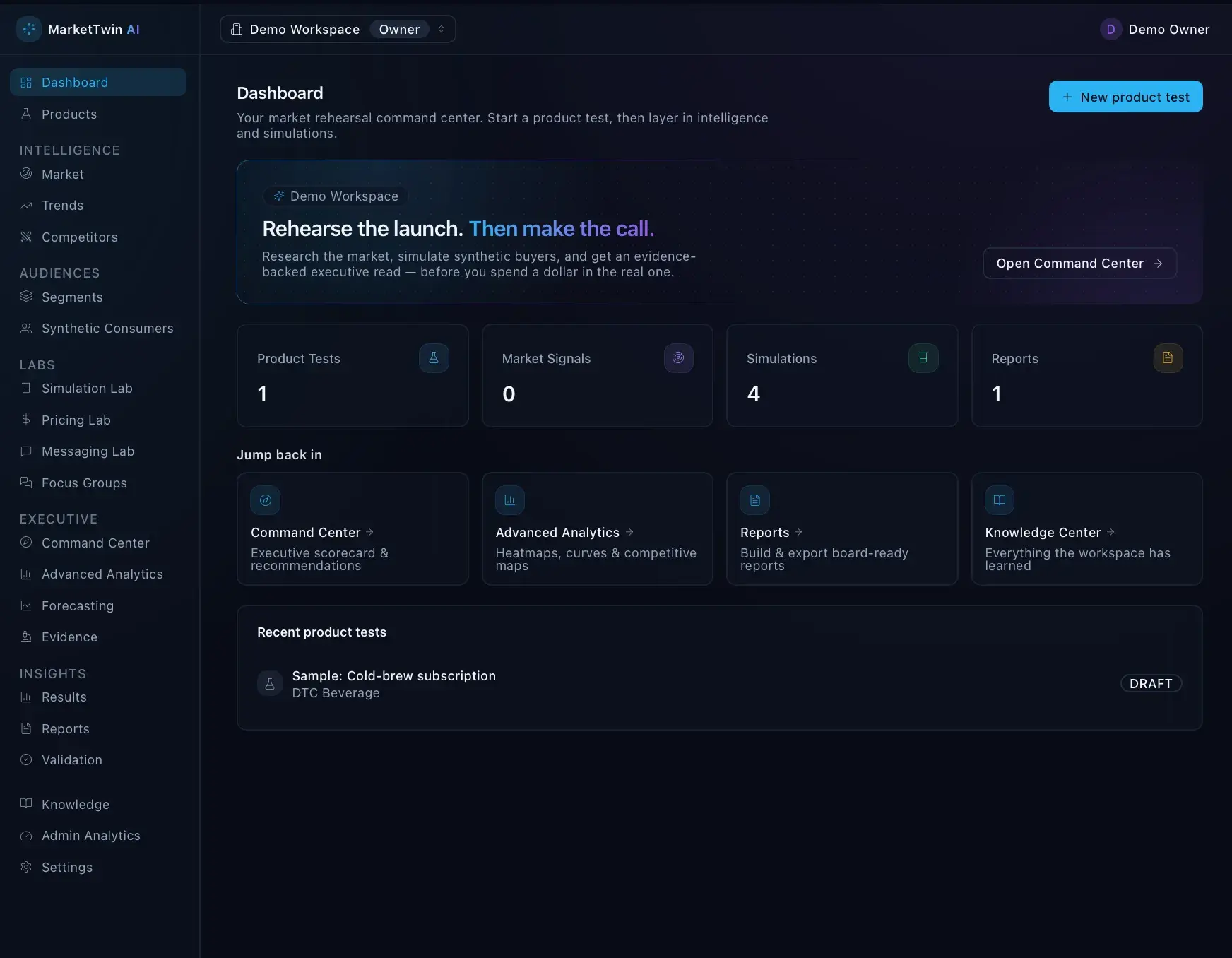This screenshot has height=958, width=1232.
Task: Click the Results bar chart icon in sidebar
Action: coord(26,697)
